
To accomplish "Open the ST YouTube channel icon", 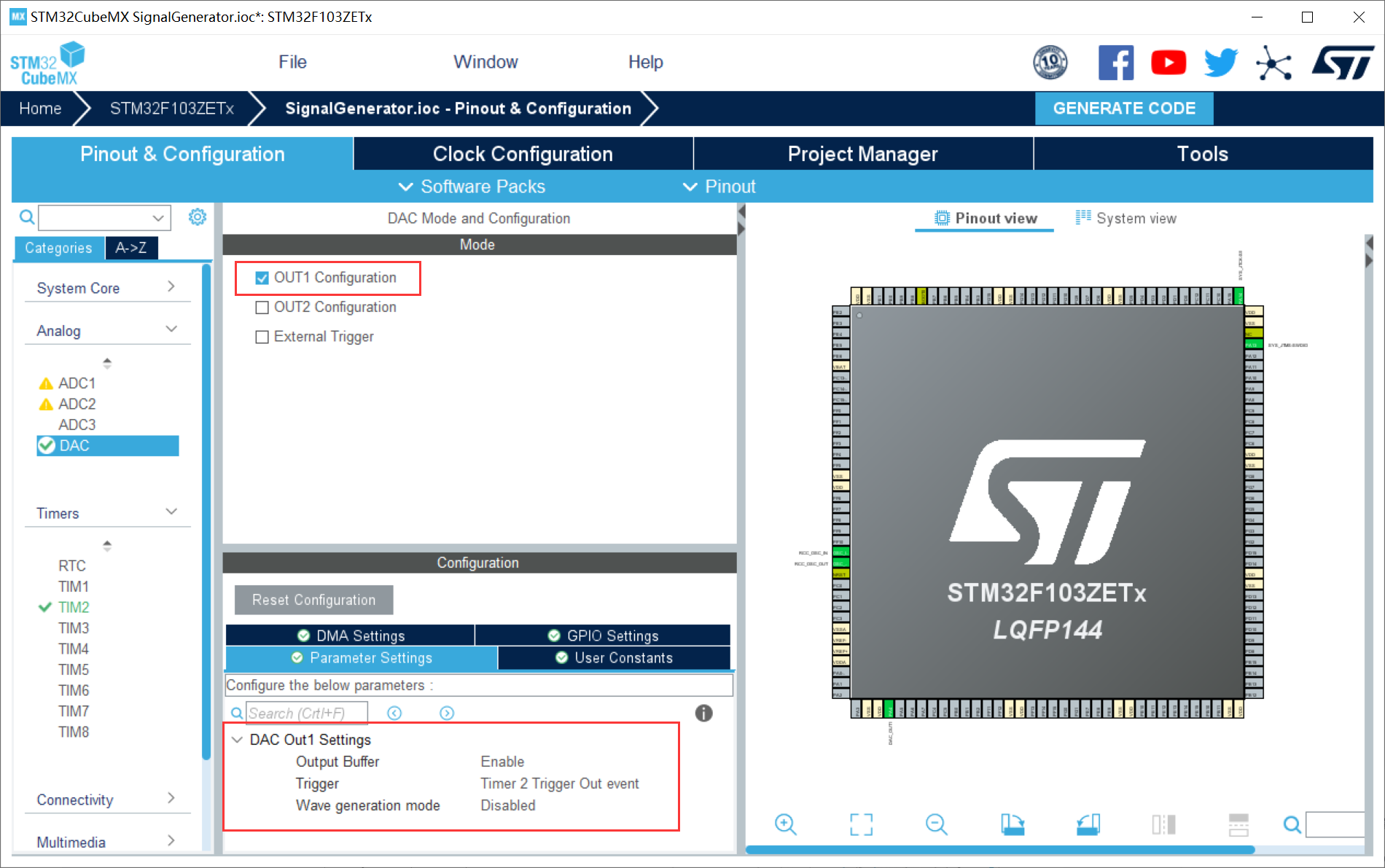I will [x=1169, y=63].
